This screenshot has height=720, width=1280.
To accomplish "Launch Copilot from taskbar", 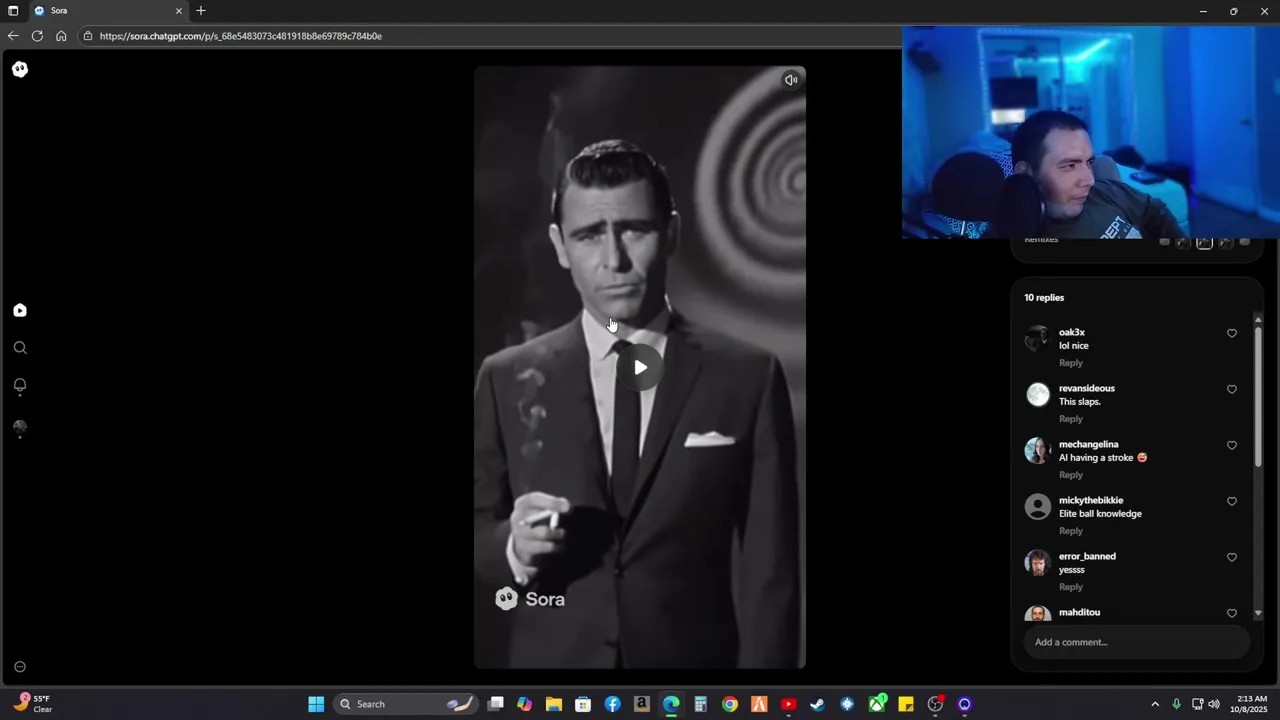I will pyautogui.click(x=524, y=704).
